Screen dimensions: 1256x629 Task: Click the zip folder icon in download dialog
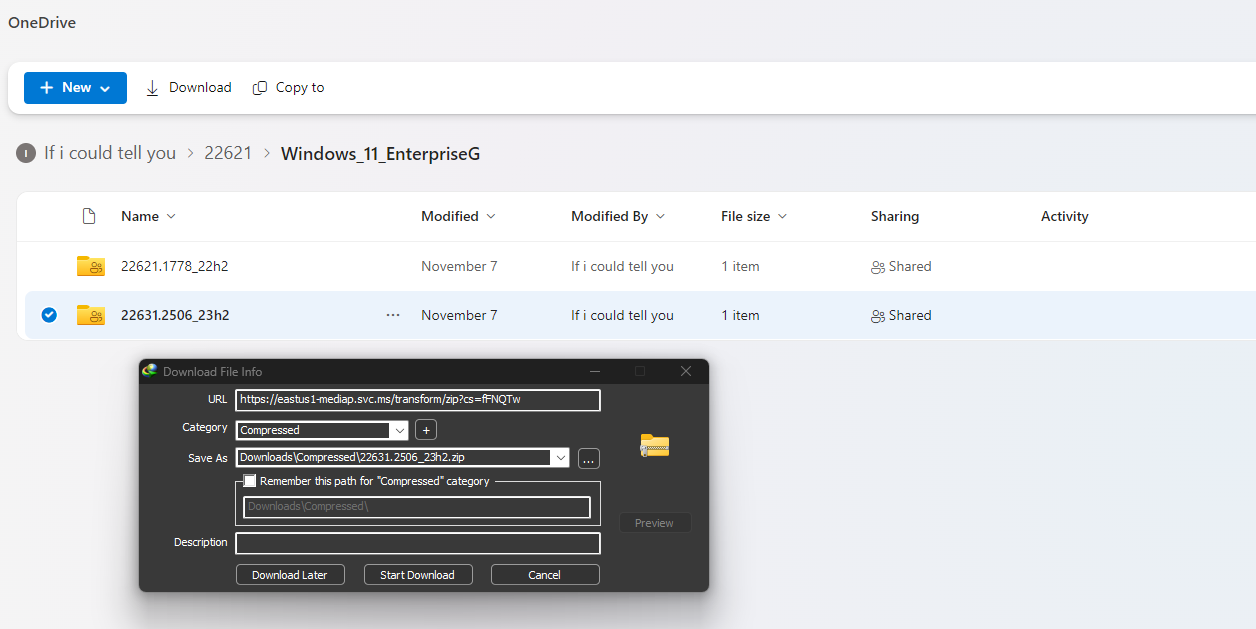tap(655, 446)
